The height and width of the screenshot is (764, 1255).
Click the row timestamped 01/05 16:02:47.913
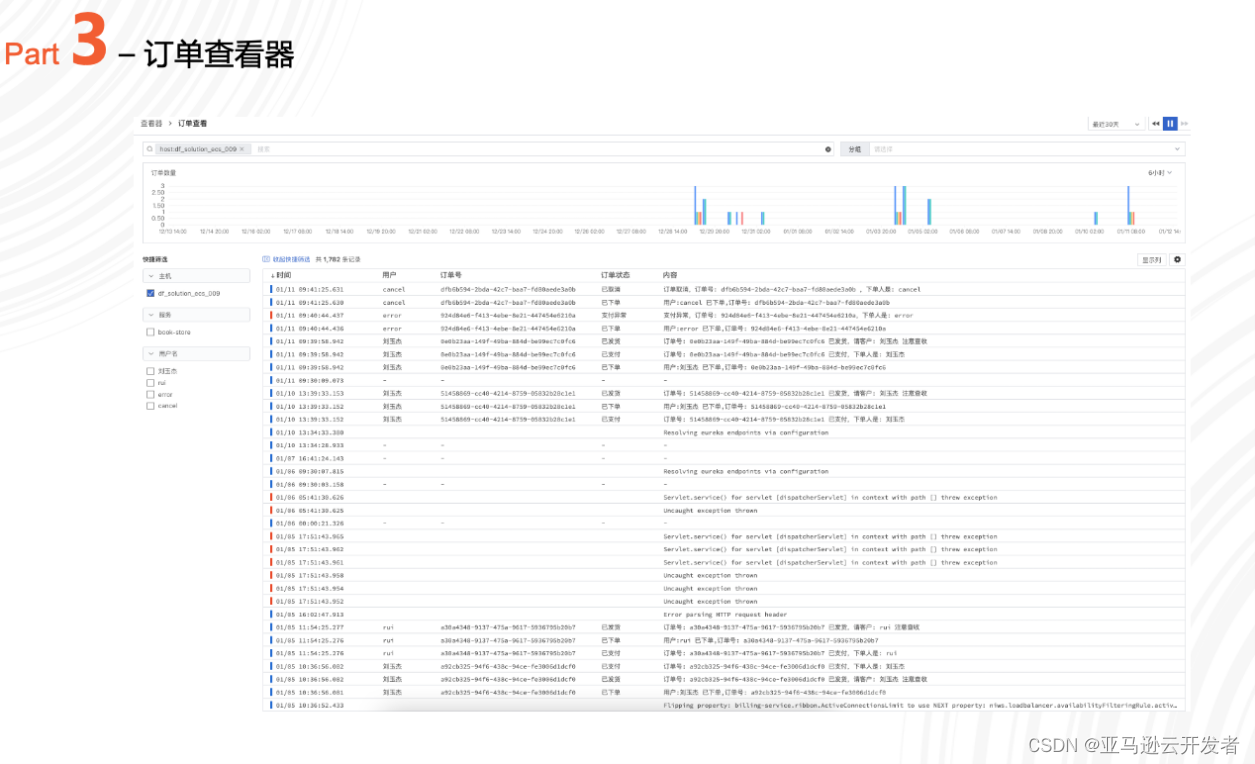click(x=724, y=614)
